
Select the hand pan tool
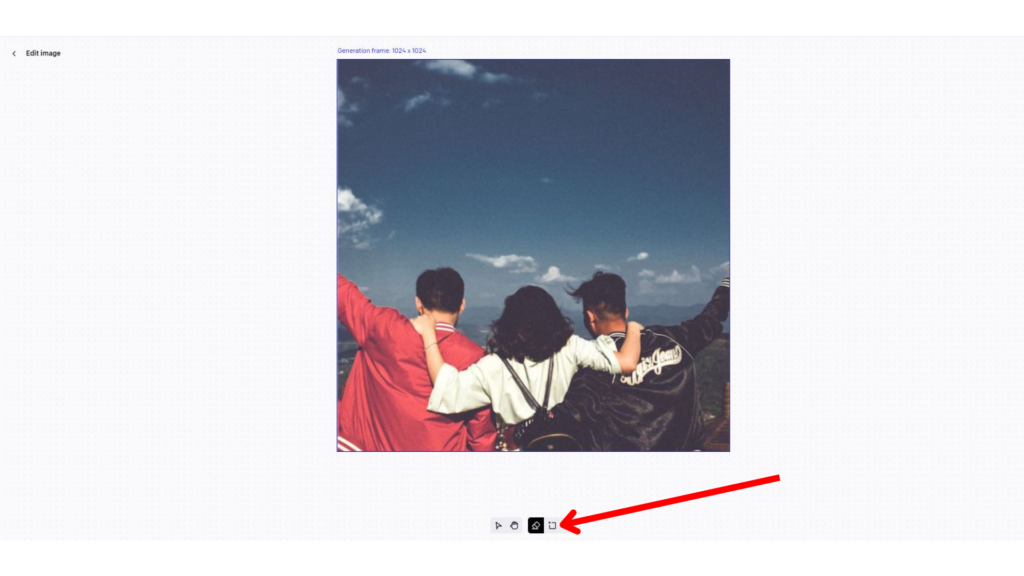pyautogui.click(x=515, y=525)
